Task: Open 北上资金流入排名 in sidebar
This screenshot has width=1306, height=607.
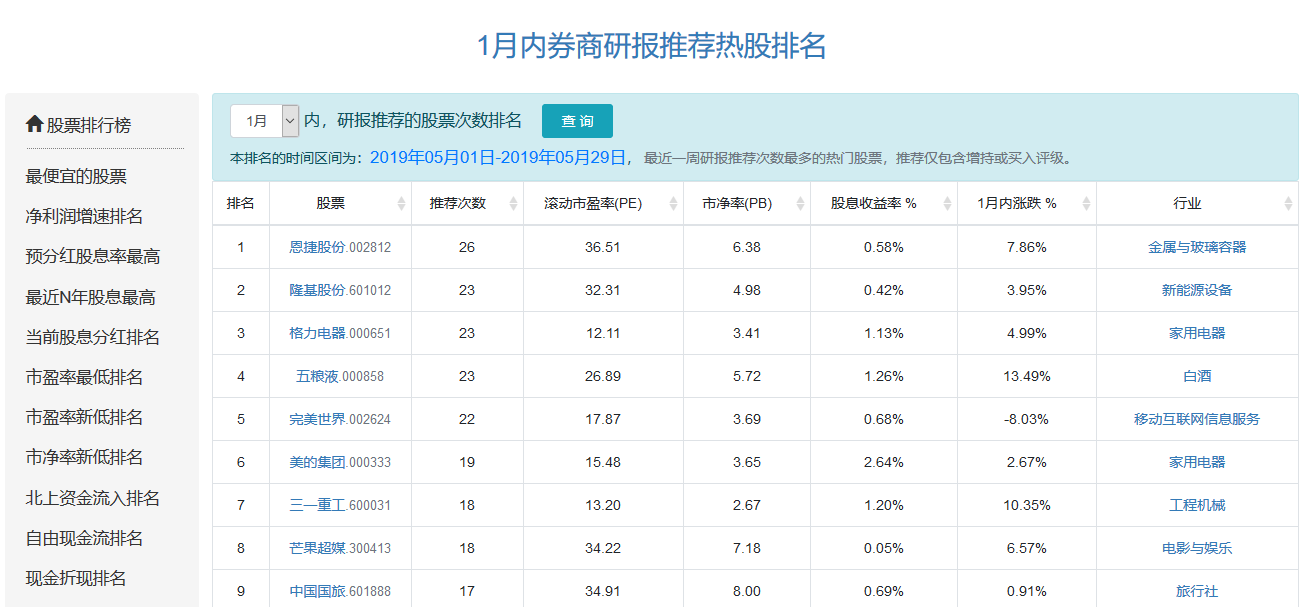Action: point(92,499)
